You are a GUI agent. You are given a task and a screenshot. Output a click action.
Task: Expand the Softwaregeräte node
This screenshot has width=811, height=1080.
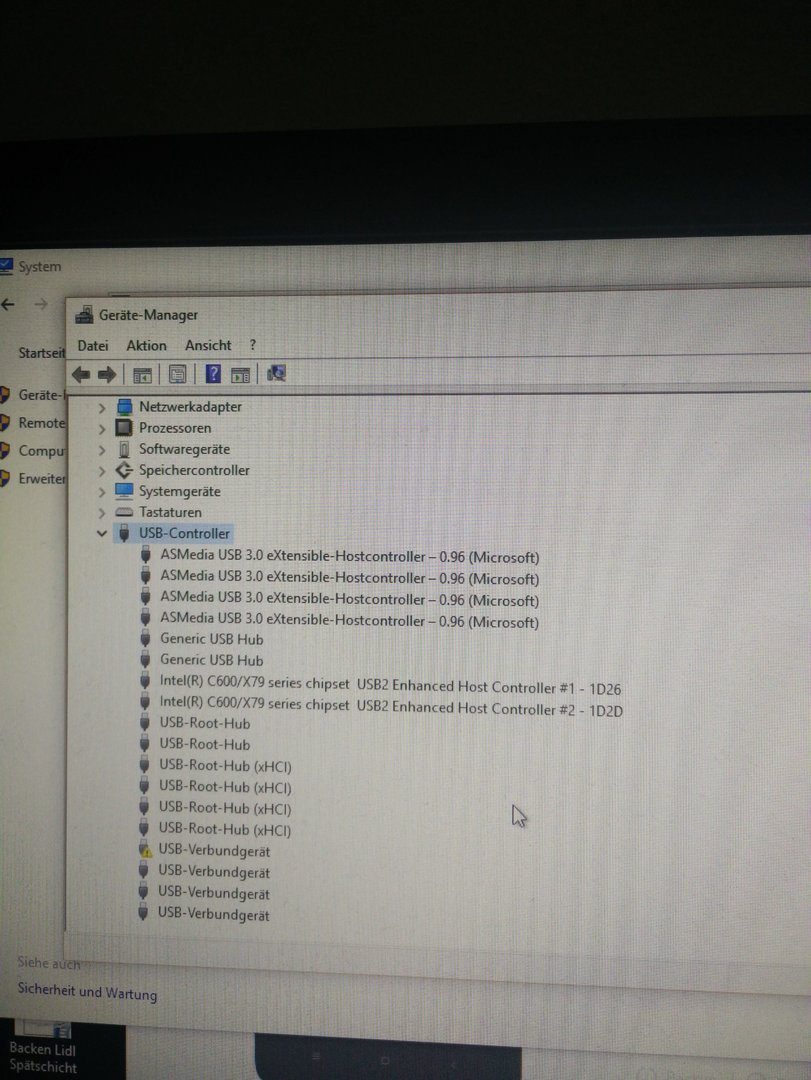tap(102, 450)
